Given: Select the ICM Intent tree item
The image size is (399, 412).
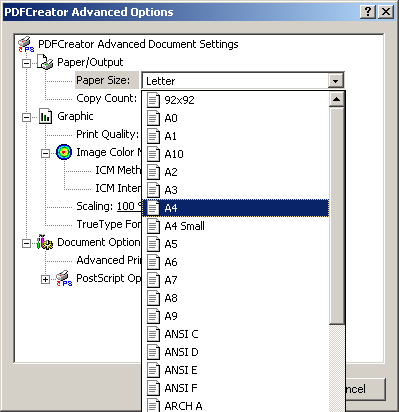Looking at the screenshot, I should 118,188.
